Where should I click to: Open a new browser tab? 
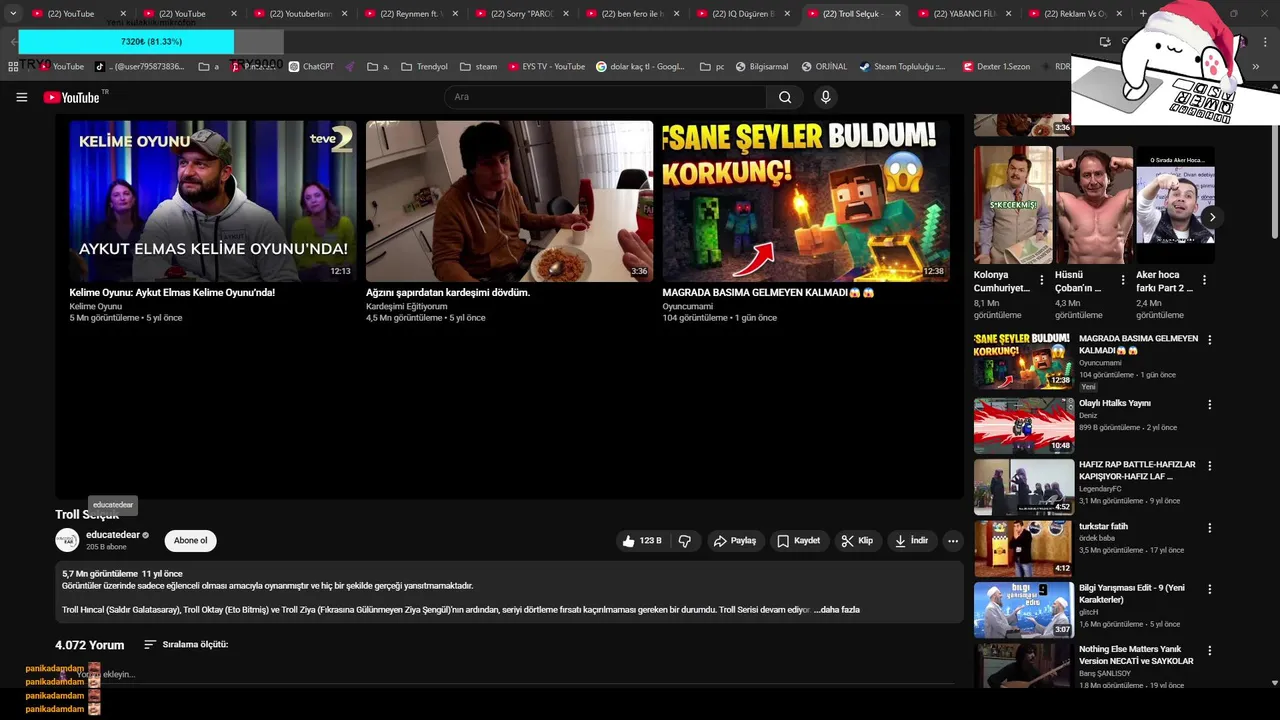(1143, 14)
